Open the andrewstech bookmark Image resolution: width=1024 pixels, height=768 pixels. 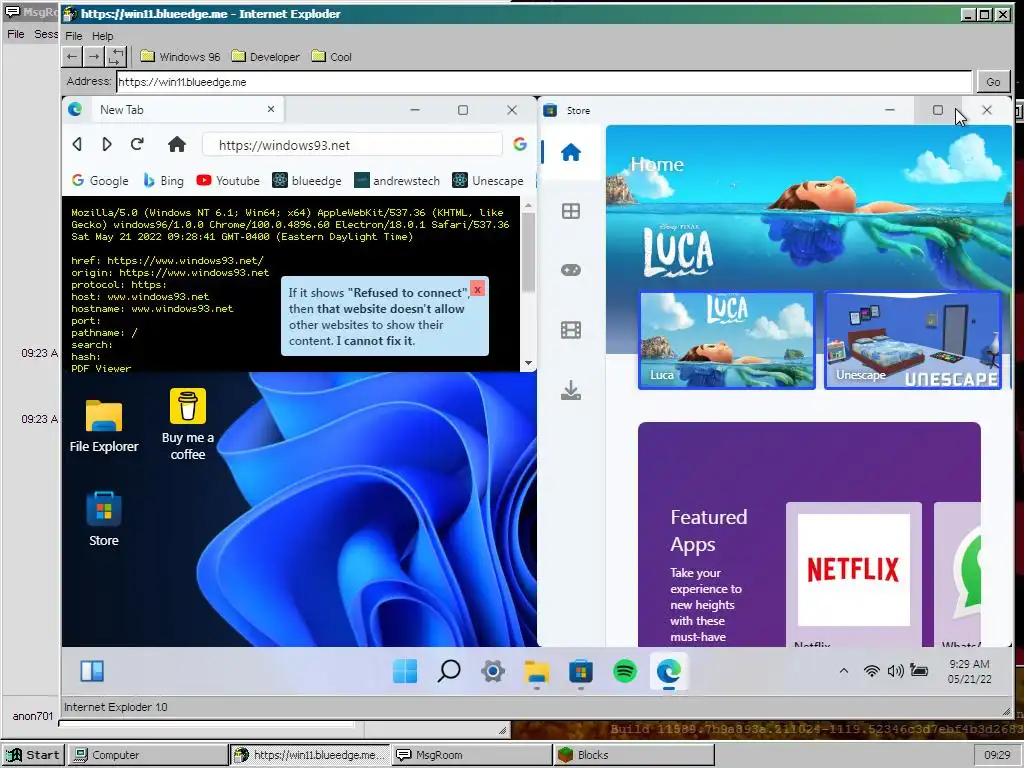point(397,181)
